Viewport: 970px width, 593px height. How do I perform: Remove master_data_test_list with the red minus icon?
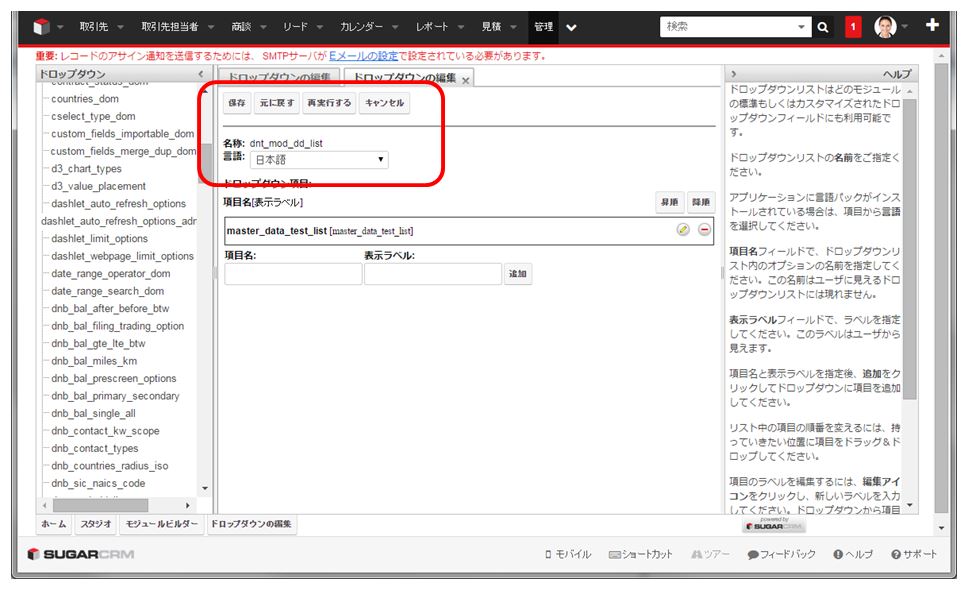pyautogui.click(x=704, y=230)
